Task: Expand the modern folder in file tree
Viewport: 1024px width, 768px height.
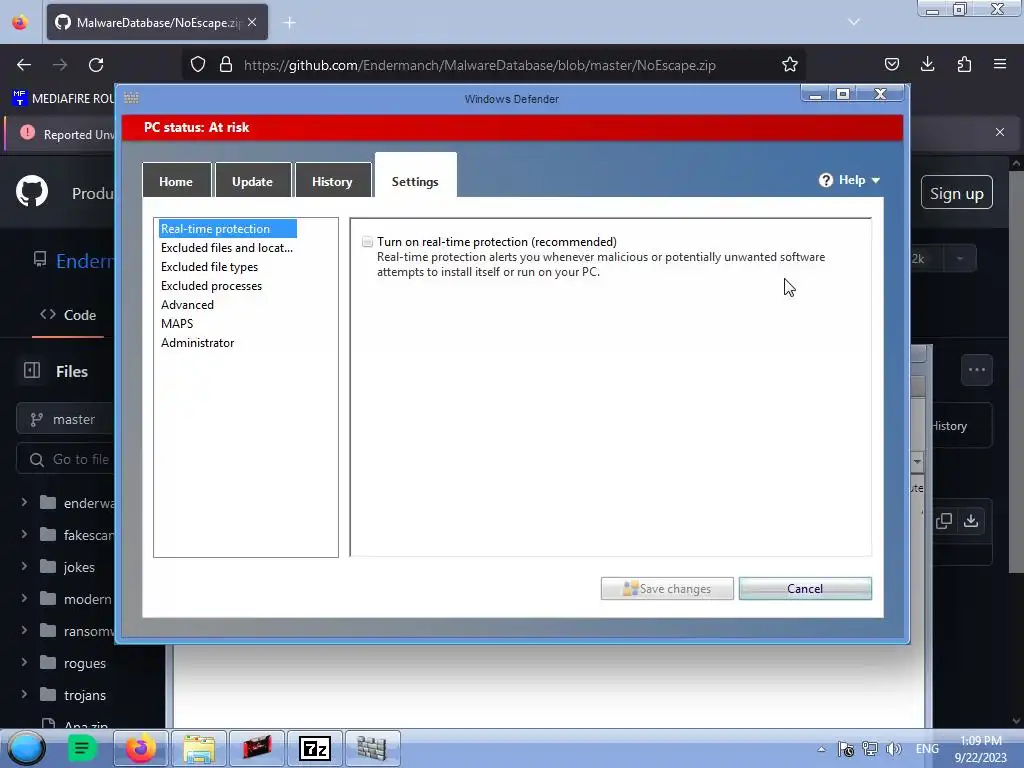Action: [24, 598]
